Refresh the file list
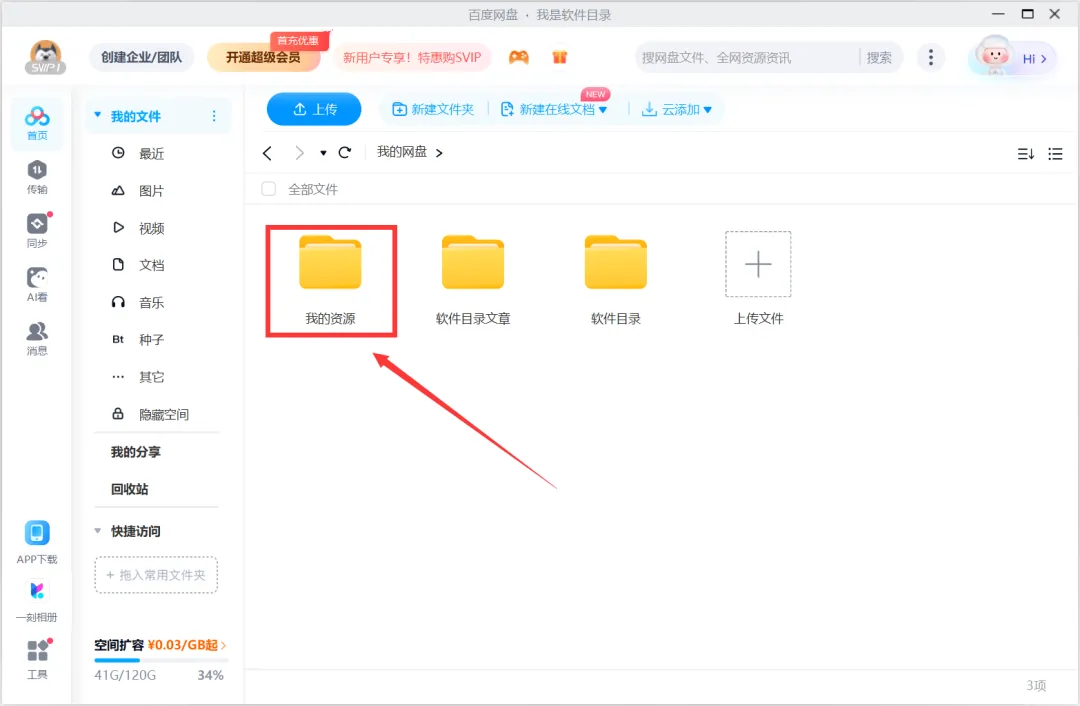1080x706 pixels. point(345,152)
